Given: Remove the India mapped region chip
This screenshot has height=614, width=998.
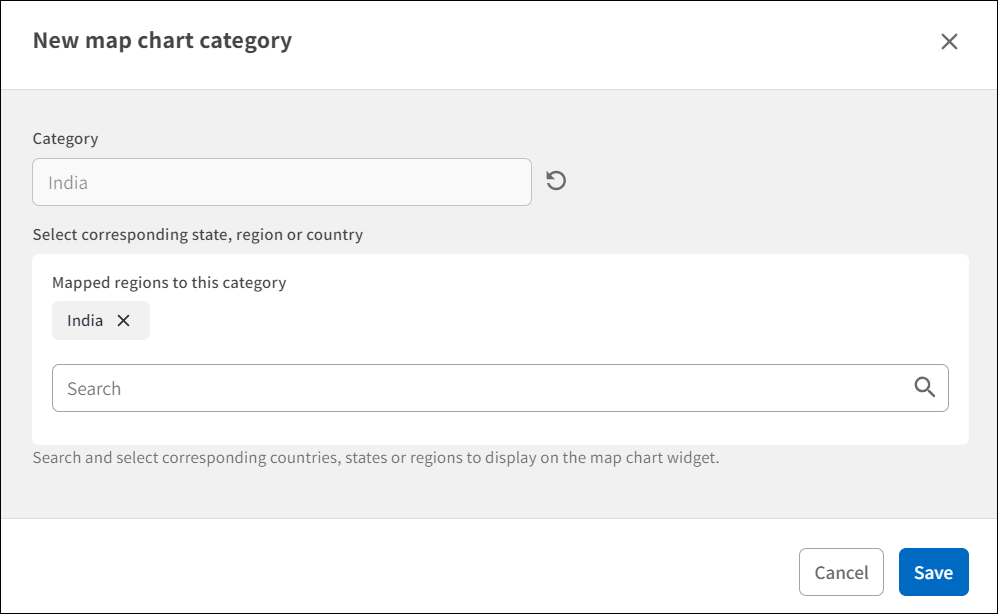Looking at the screenshot, I should pyautogui.click(x=124, y=321).
